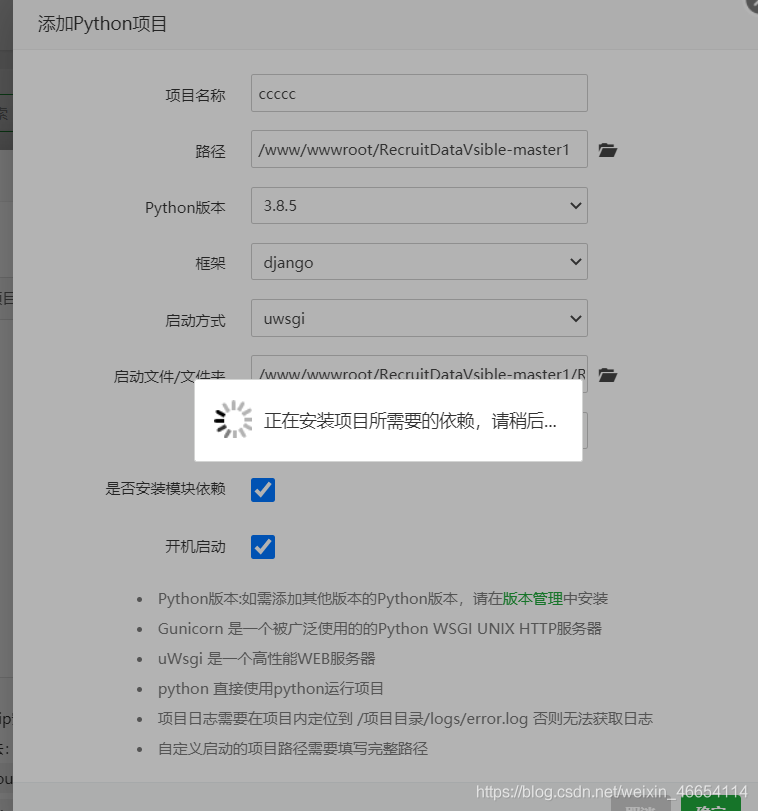758x811 pixels.
Task: Click the 添加Python项目 dialog title
Action: (x=102, y=24)
